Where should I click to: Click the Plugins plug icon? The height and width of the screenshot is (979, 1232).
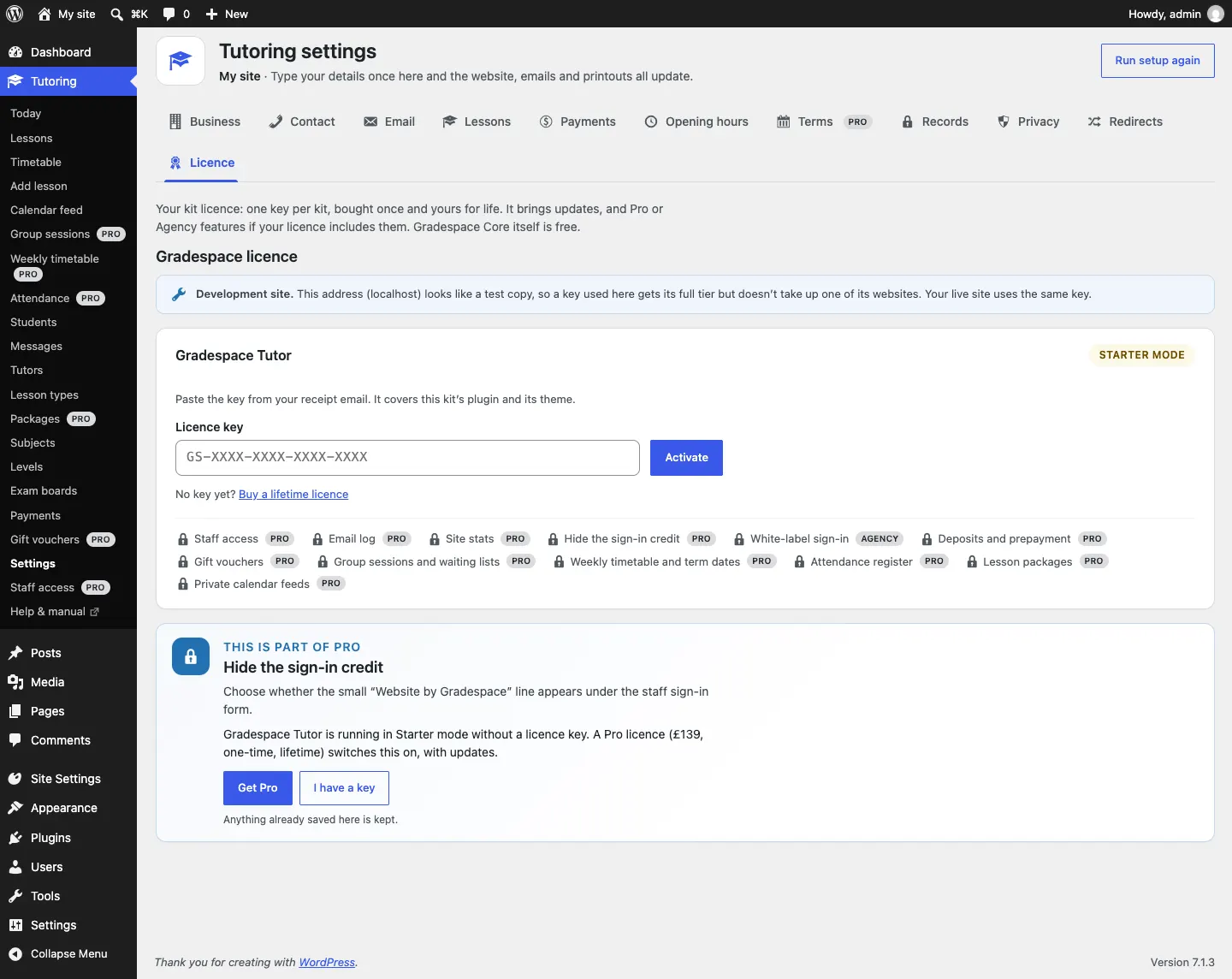15,838
